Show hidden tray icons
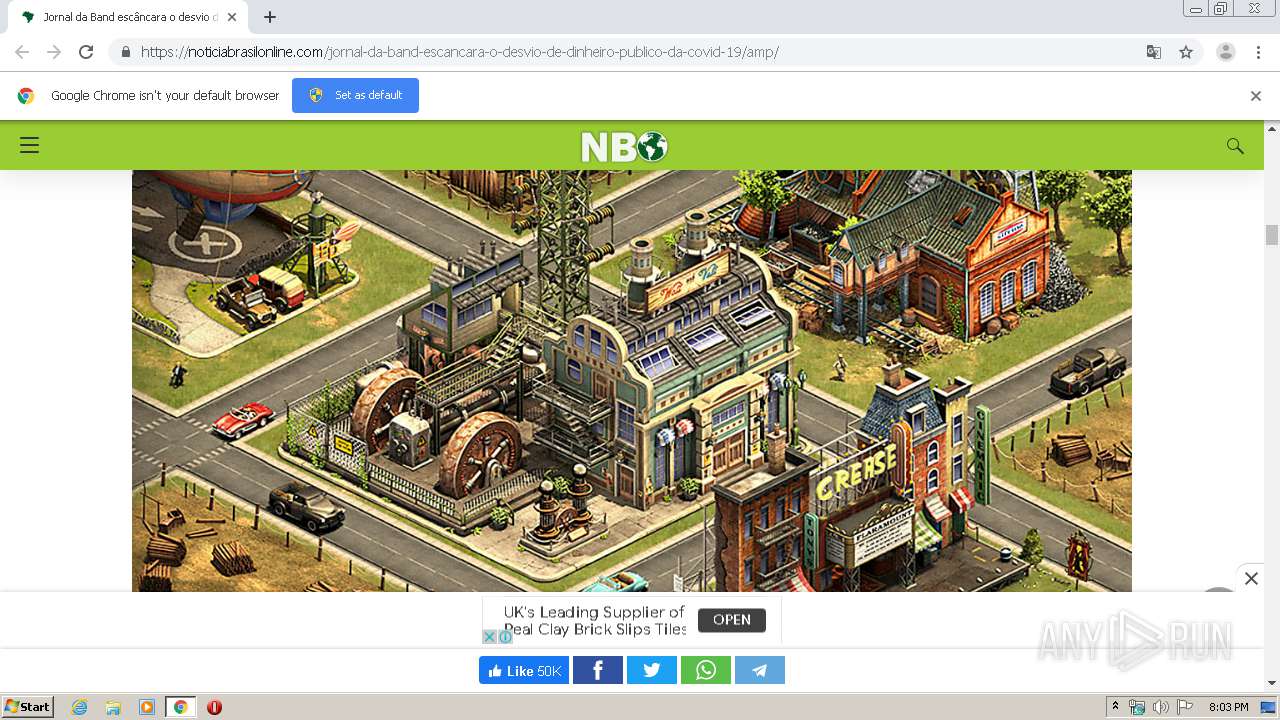 [1115, 706]
